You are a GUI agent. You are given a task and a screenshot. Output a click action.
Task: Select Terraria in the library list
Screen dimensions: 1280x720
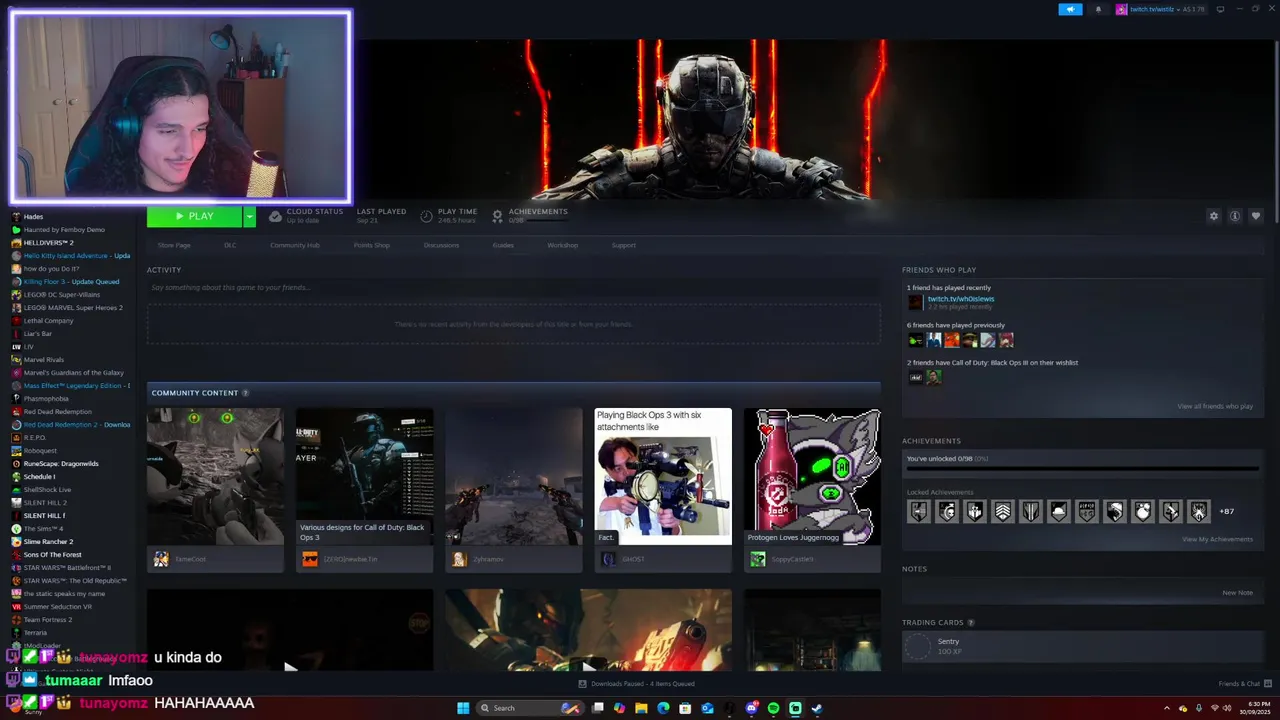tap(35, 633)
